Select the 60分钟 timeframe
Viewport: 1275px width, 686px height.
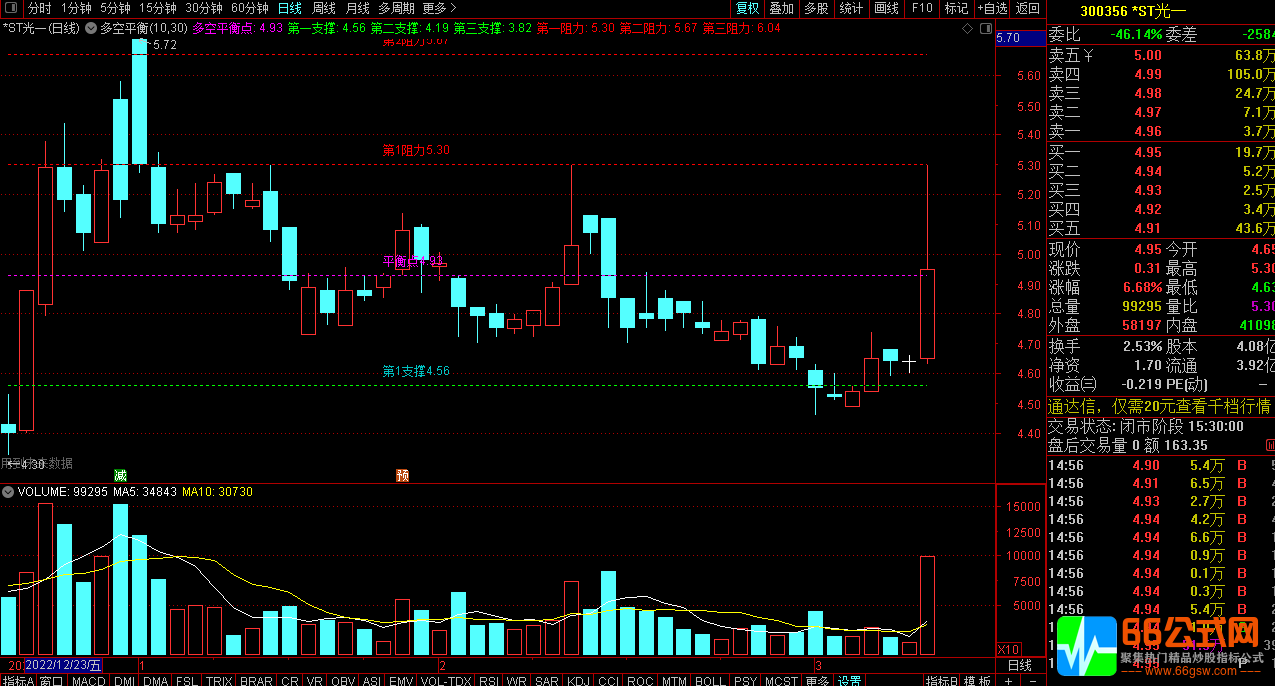pyautogui.click(x=250, y=8)
